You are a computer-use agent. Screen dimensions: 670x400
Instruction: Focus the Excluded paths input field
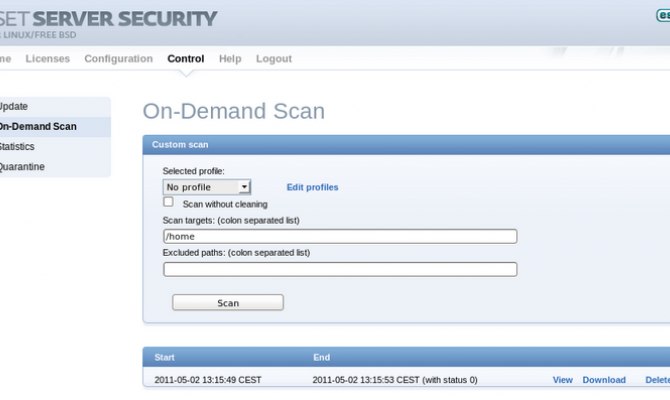point(340,269)
